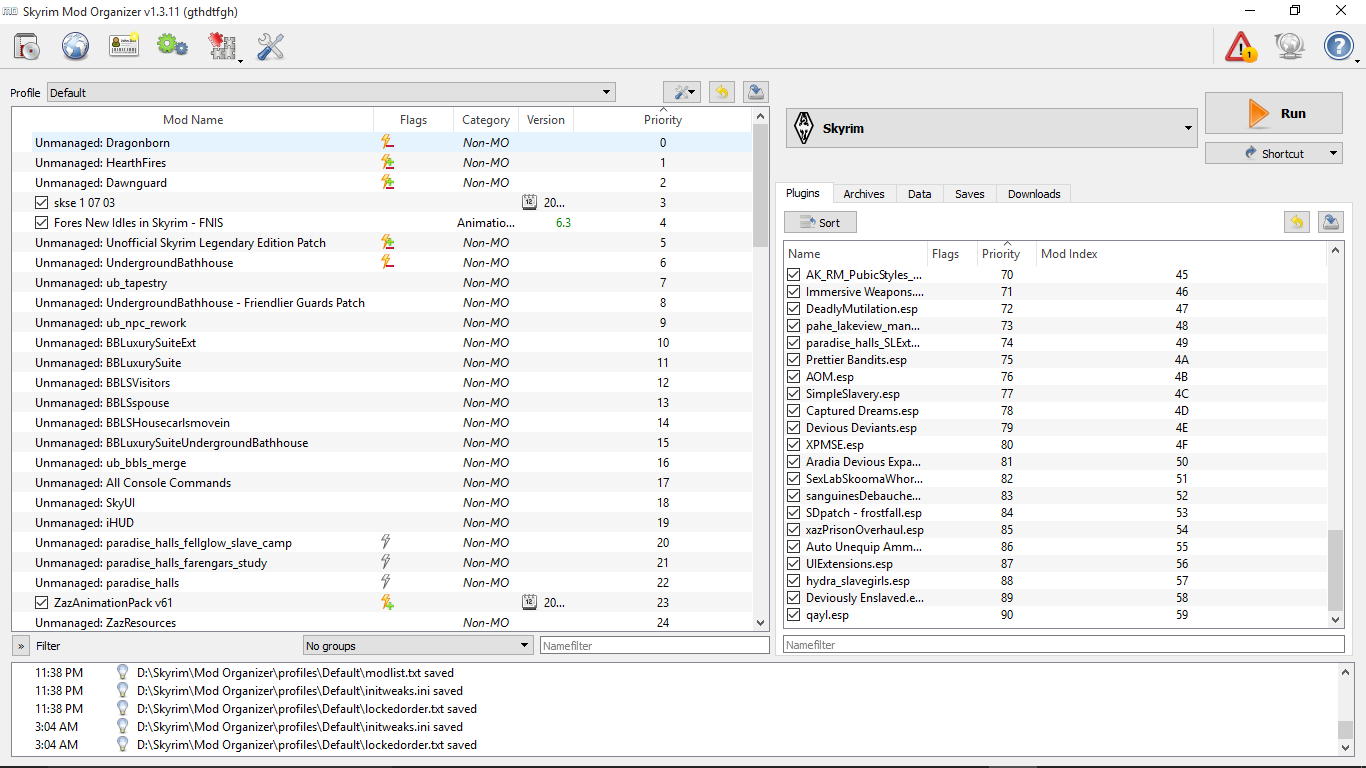Click flag icon on Unofficial Skyrim Legendary Patch

tap(387, 243)
